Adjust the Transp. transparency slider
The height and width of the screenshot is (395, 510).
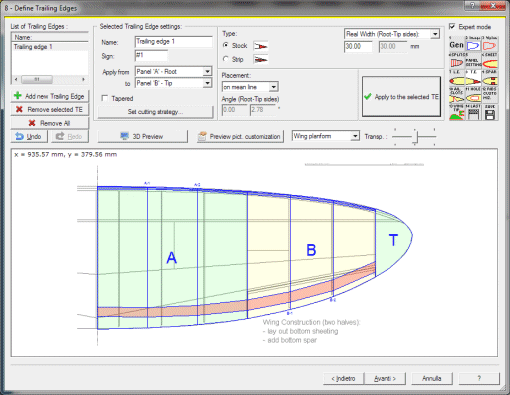coord(415,136)
